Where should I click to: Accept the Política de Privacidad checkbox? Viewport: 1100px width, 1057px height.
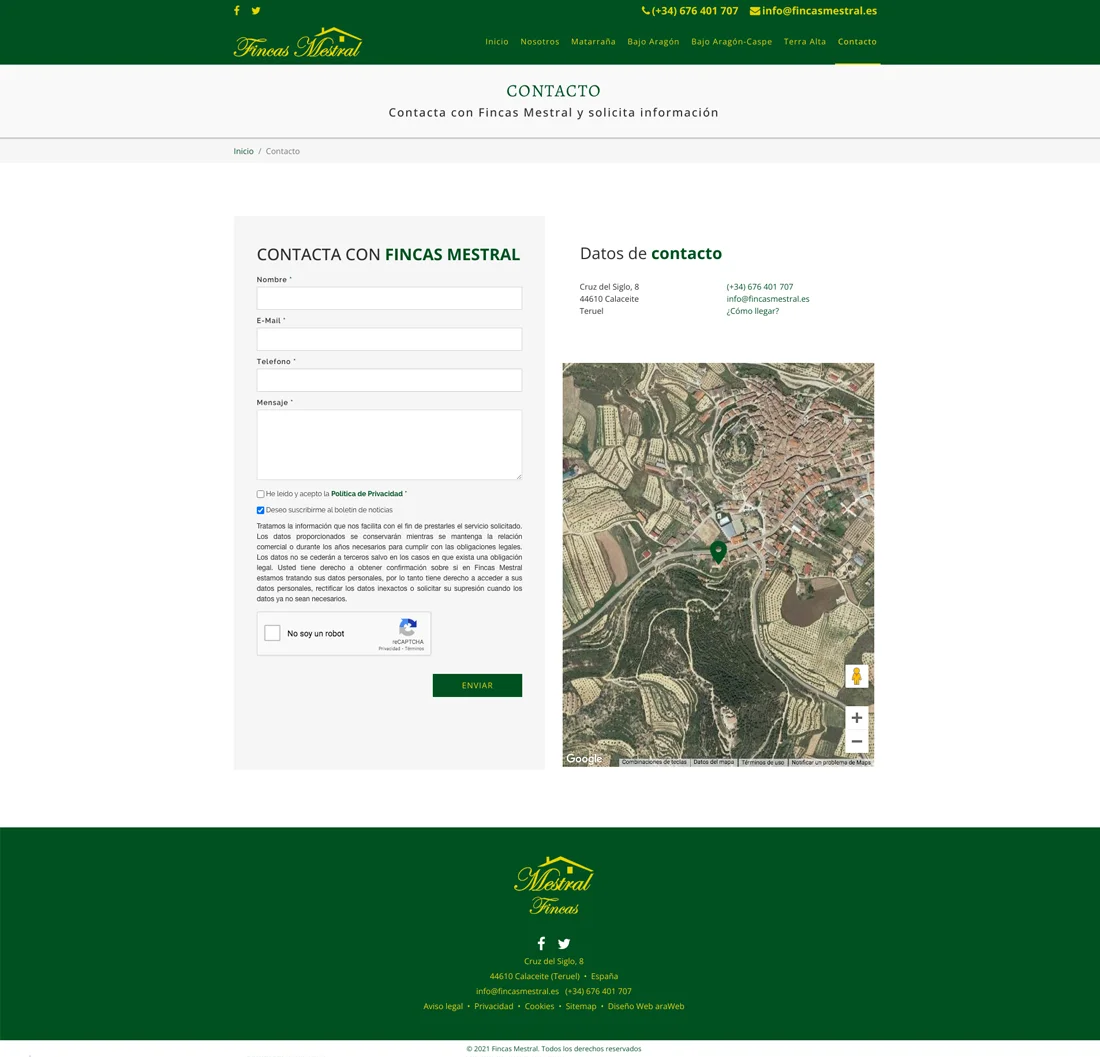click(x=260, y=494)
